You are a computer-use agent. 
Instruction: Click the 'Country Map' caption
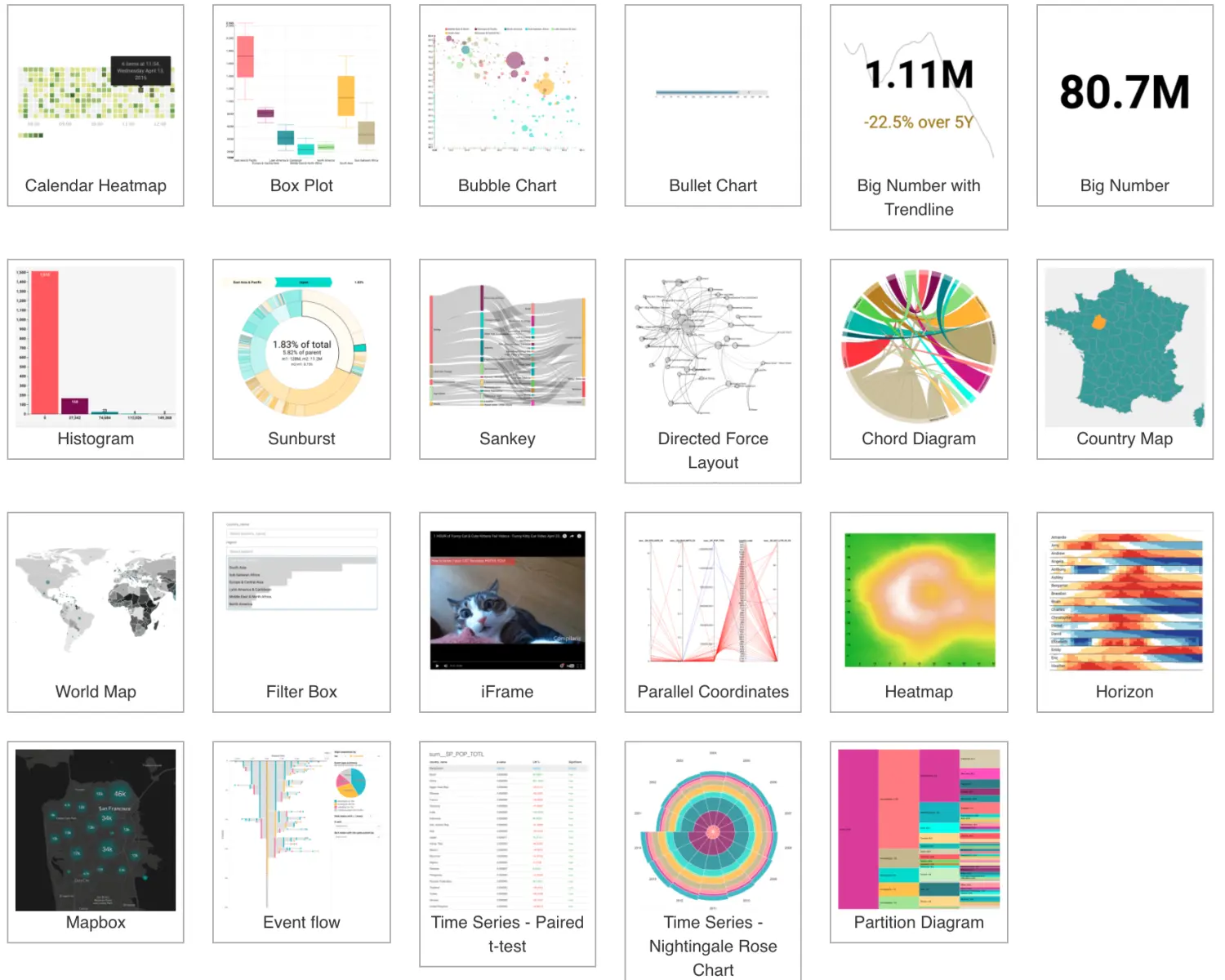click(x=1125, y=439)
